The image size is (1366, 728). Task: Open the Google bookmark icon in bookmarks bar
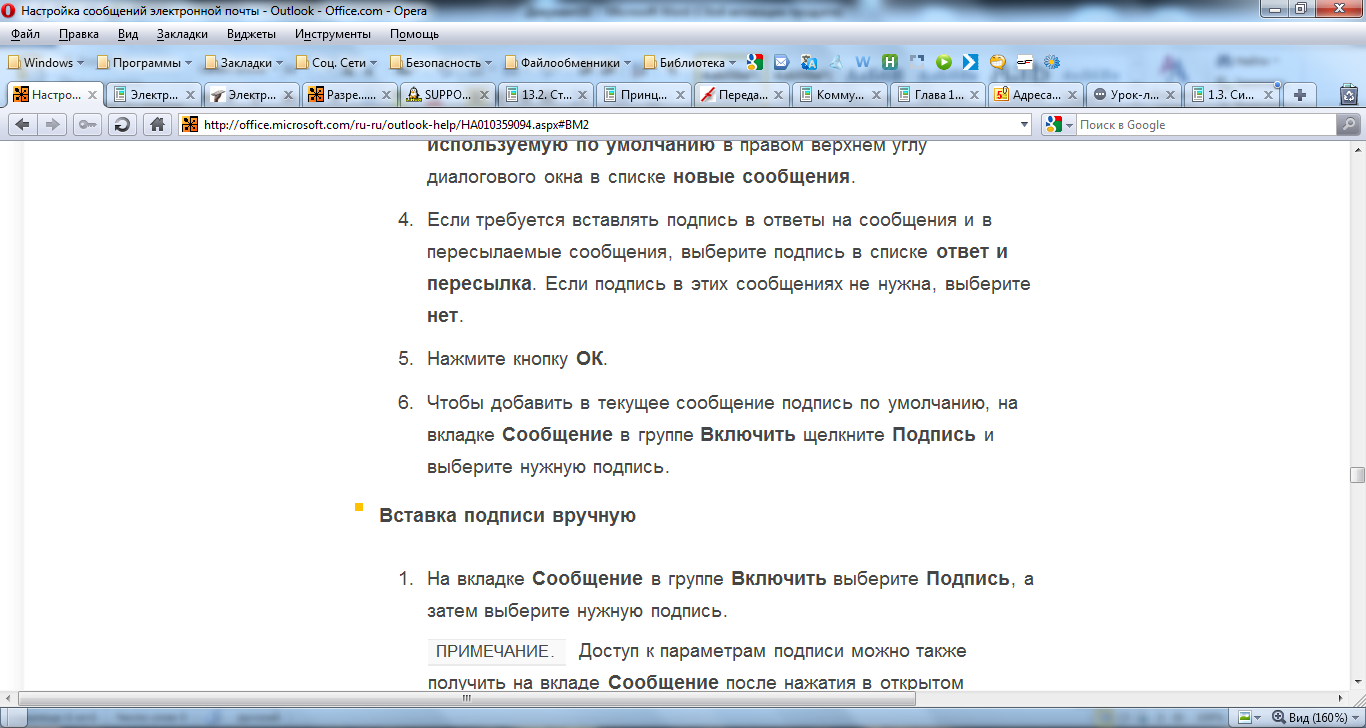(x=755, y=62)
